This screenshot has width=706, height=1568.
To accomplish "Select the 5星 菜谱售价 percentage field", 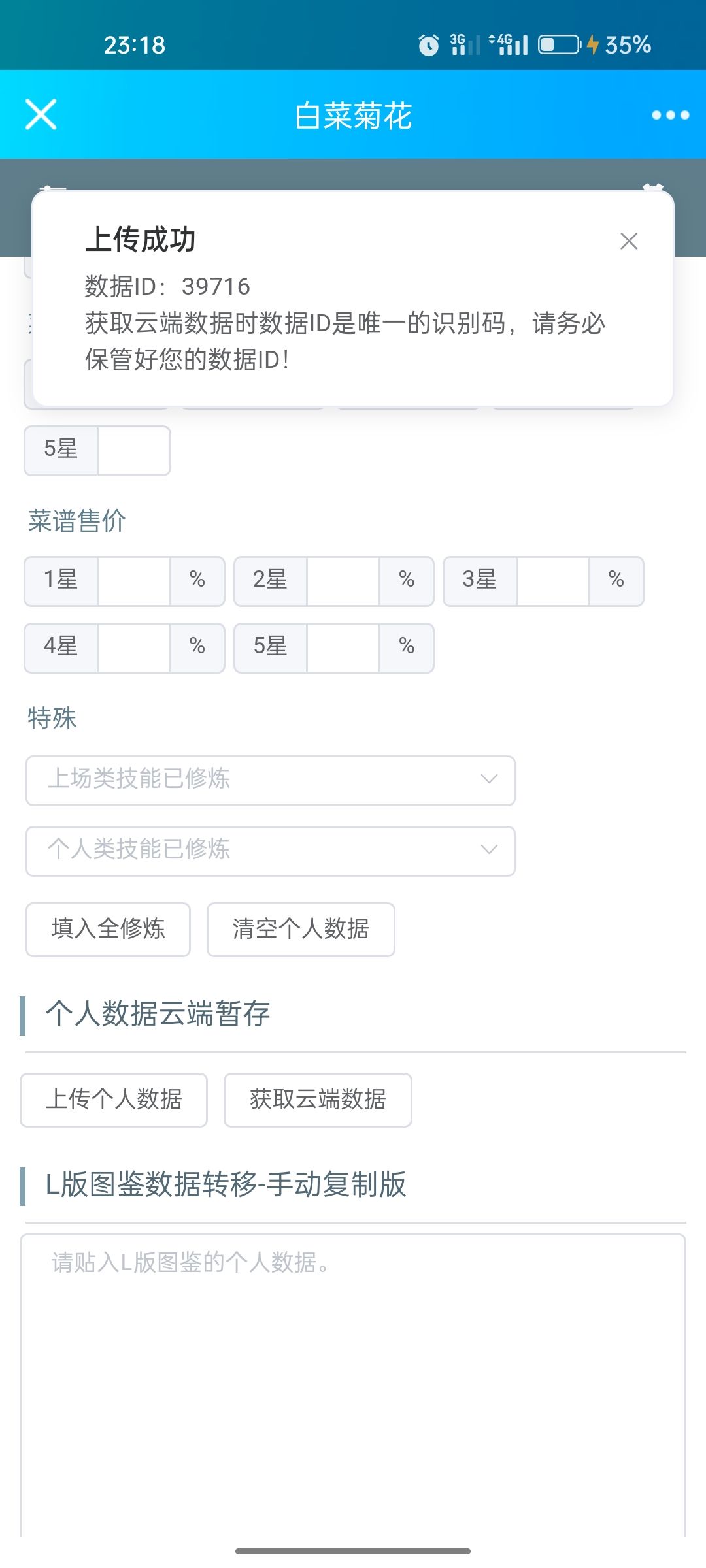I will pos(343,648).
